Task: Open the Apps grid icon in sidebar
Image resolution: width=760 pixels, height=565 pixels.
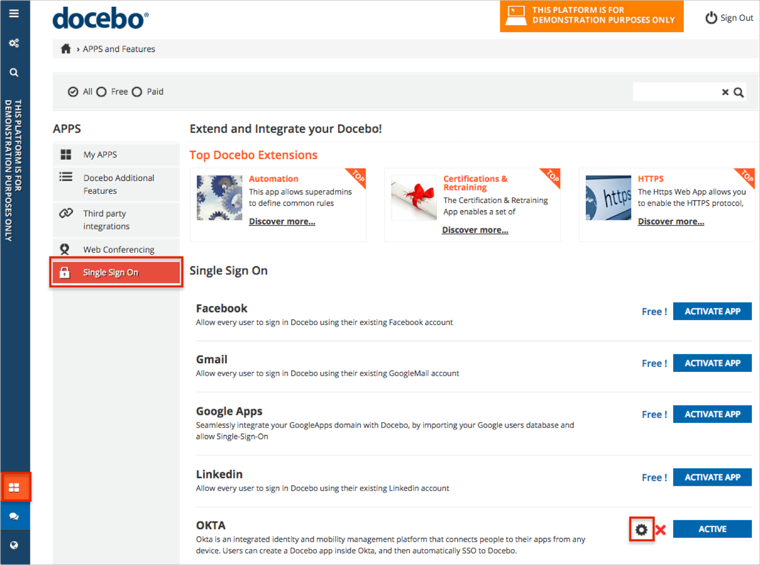Action: pos(14,488)
